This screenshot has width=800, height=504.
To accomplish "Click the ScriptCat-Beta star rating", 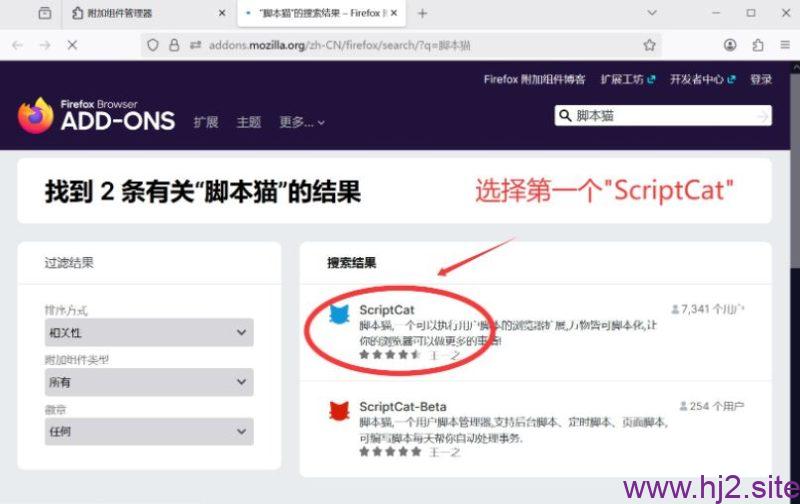I will 390,451.
